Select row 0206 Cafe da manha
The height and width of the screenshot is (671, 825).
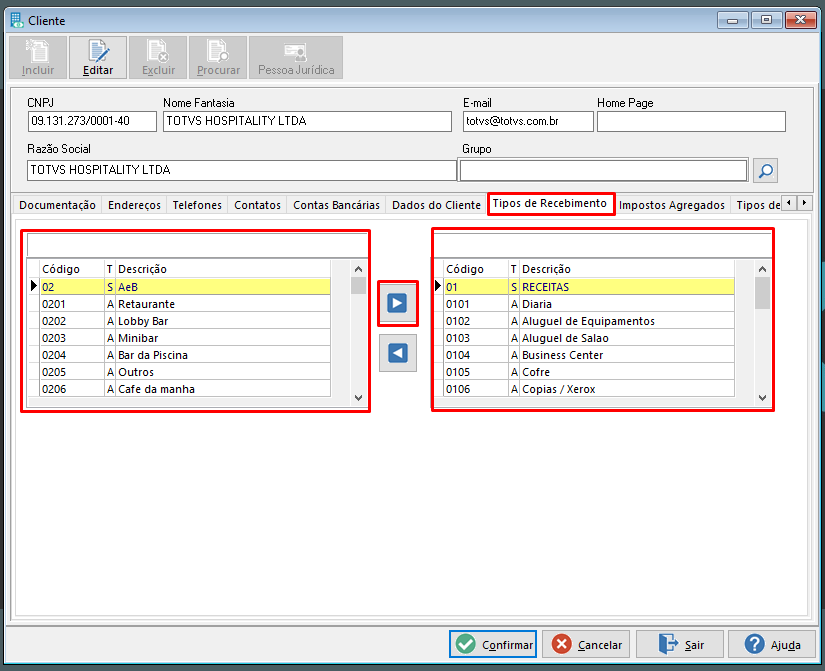pos(185,389)
